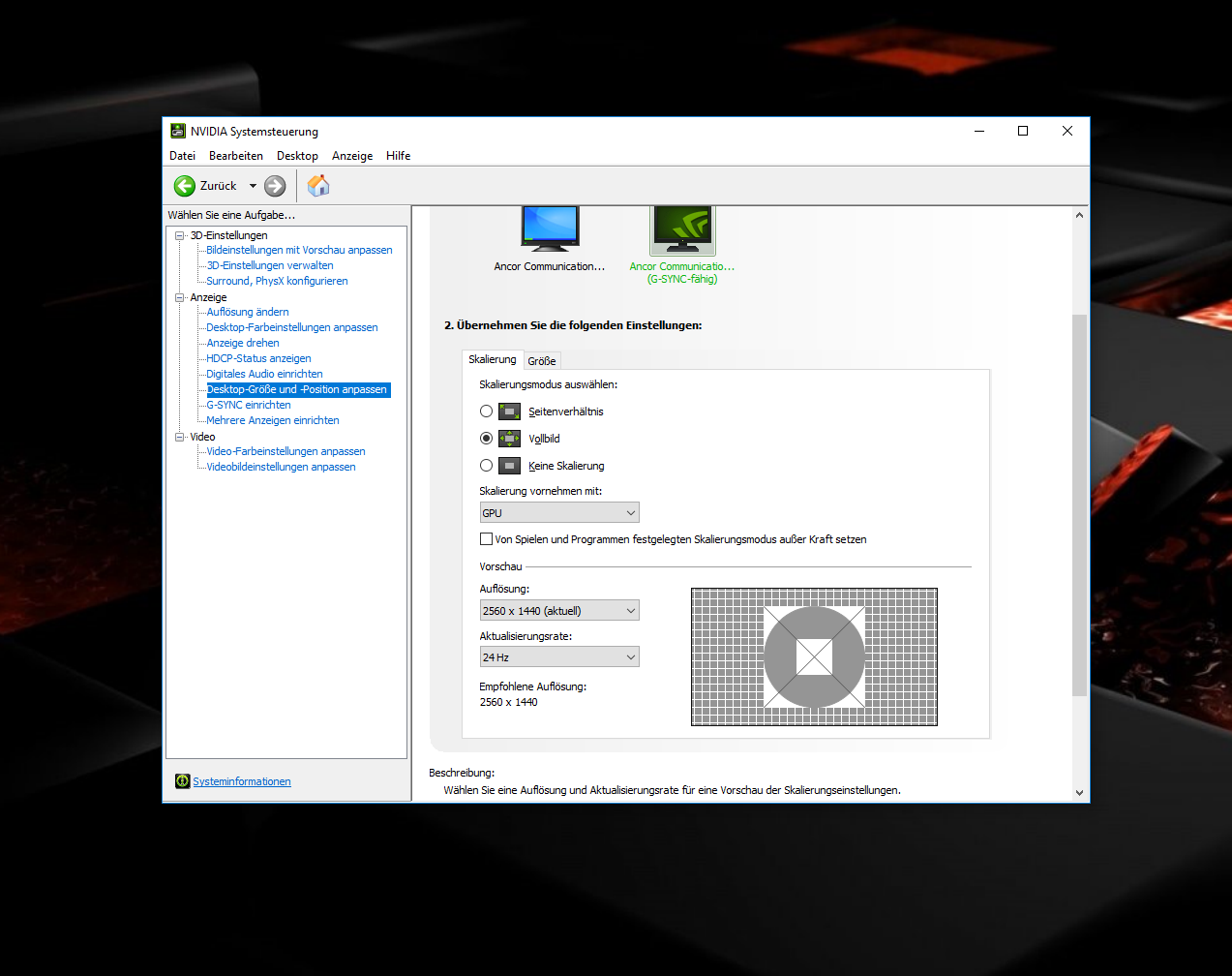Viewport: 1232px width, 976px height.
Task: Switch to the Skalierung tab
Action: [x=493, y=359]
